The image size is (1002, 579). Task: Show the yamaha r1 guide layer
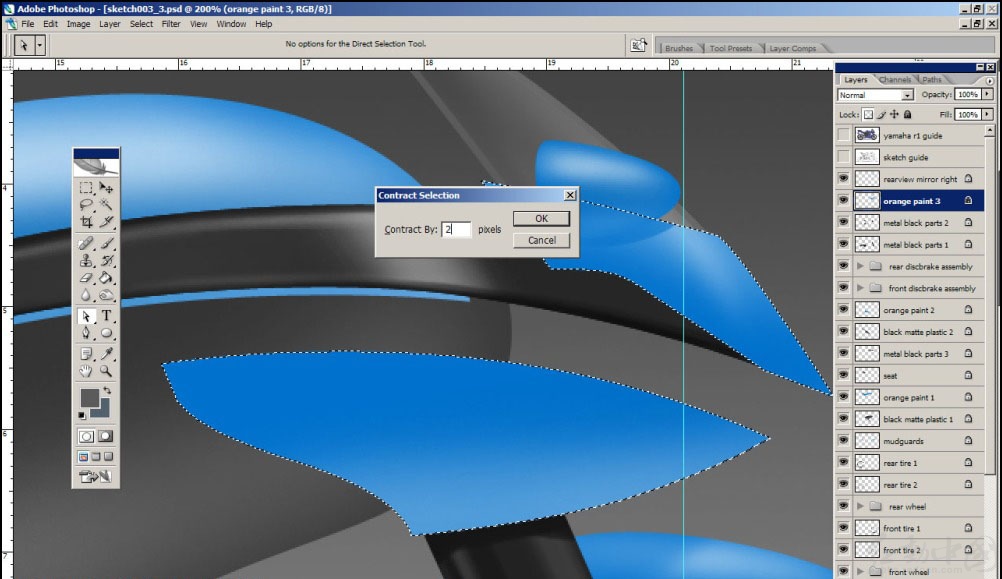(x=844, y=135)
